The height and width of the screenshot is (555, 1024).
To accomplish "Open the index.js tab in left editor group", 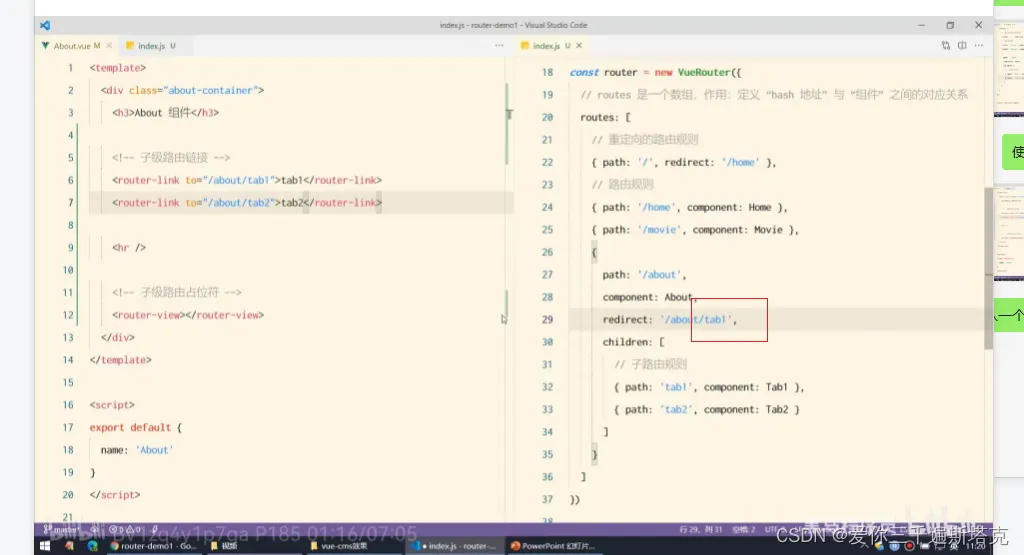I will (x=150, y=46).
